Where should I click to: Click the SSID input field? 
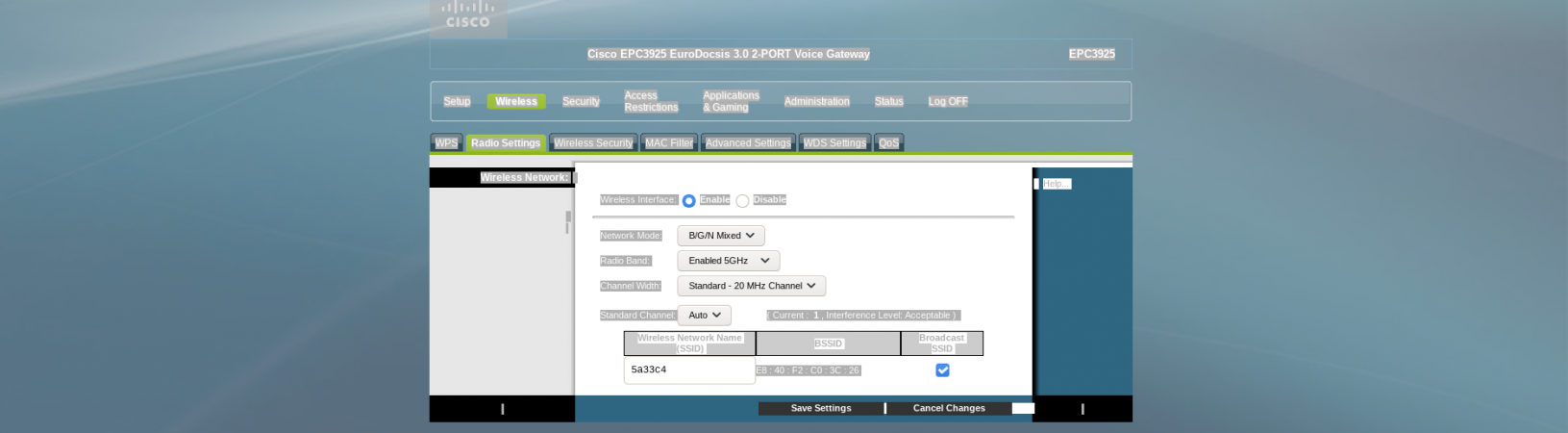(x=689, y=369)
